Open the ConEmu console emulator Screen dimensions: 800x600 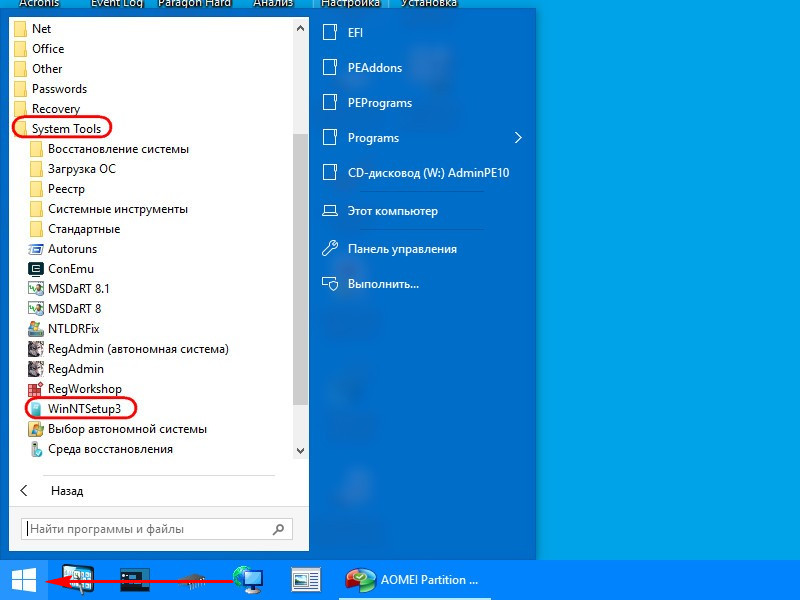pos(61,269)
